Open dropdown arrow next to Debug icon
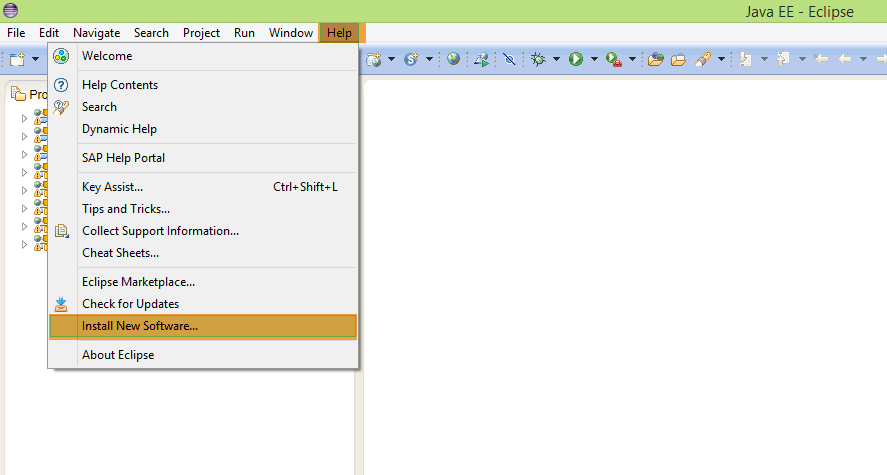The image size is (887, 475). coord(555,59)
